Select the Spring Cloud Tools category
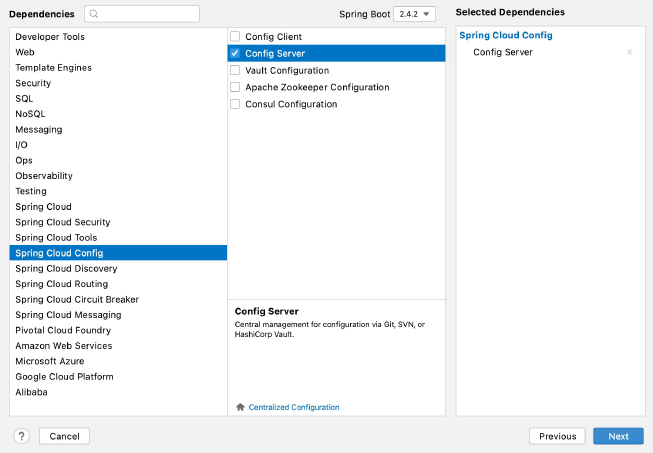Viewport: 653px width, 453px height. [118, 237]
